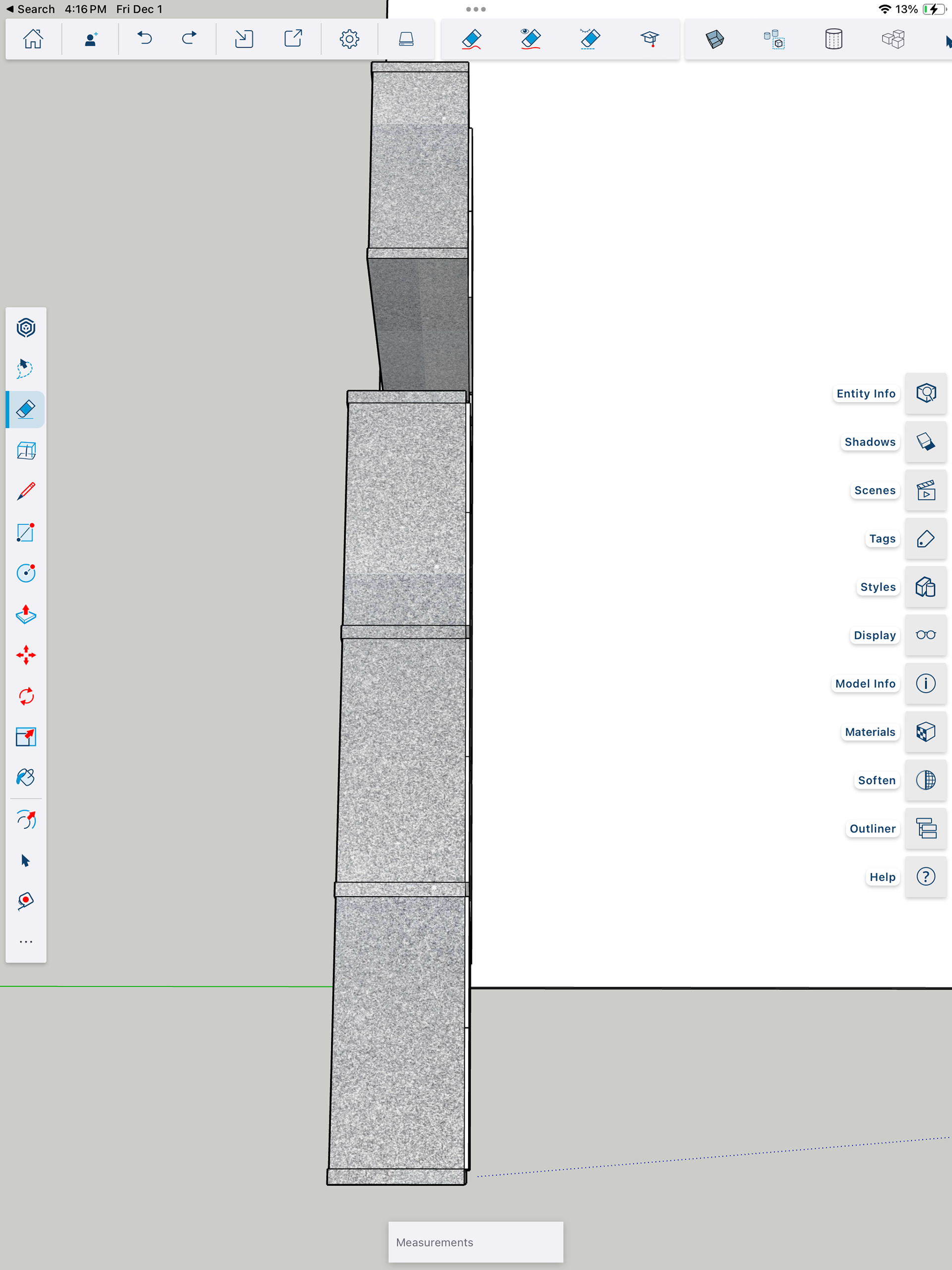Screen dimensions: 952x1270
Task: Select the Rotate tool
Action: [x=26, y=696]
